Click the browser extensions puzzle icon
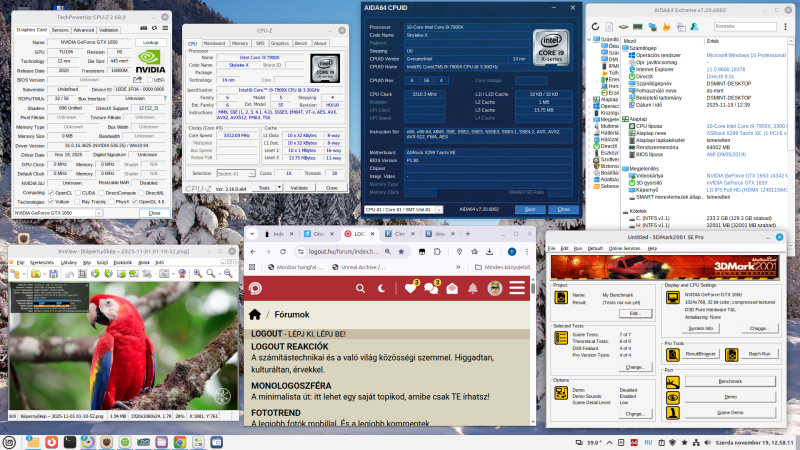Viewport: 800px width, 450px height. (437, 252)
